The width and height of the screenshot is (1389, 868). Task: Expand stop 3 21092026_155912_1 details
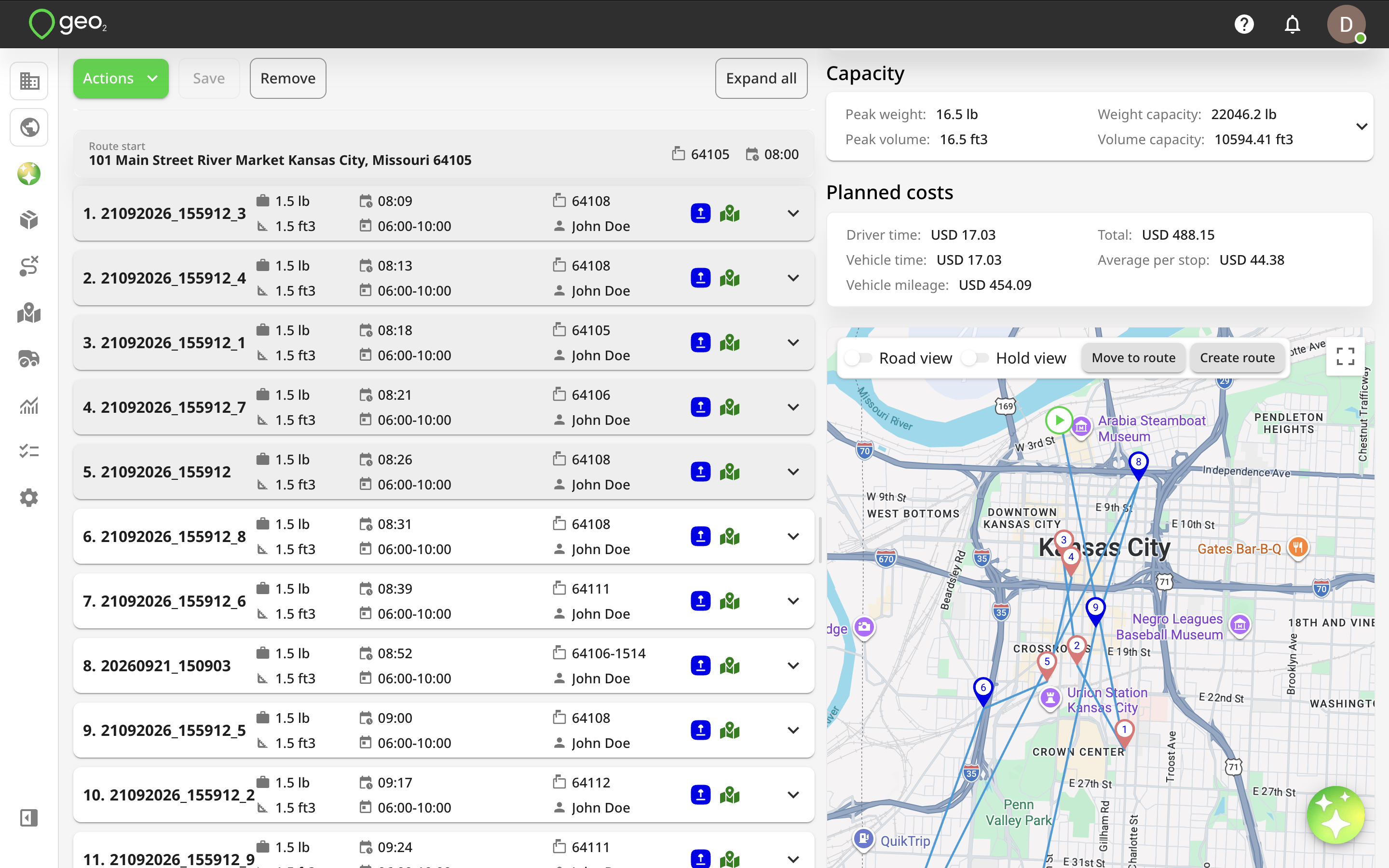793,343
